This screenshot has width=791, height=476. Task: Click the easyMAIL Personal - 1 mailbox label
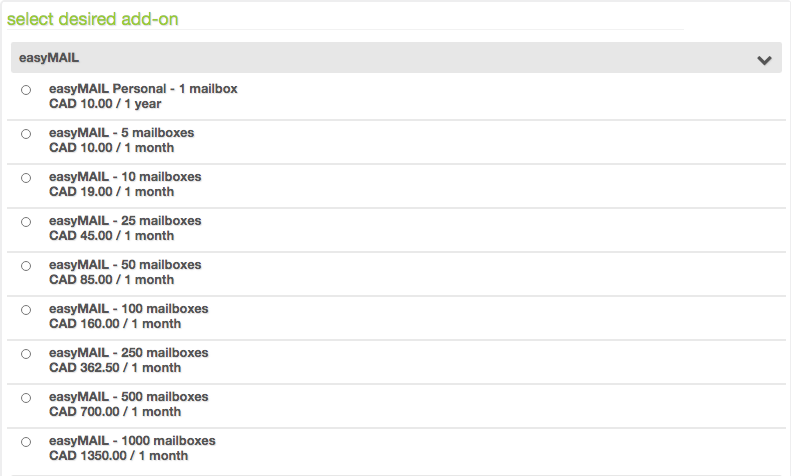(143, 89)
